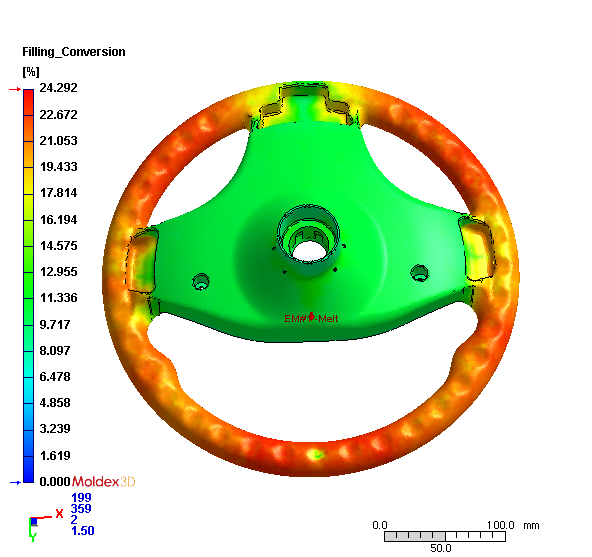Pick the red top segment of color bar
Screen dimensions: 592x557
[x=28, y=102]
